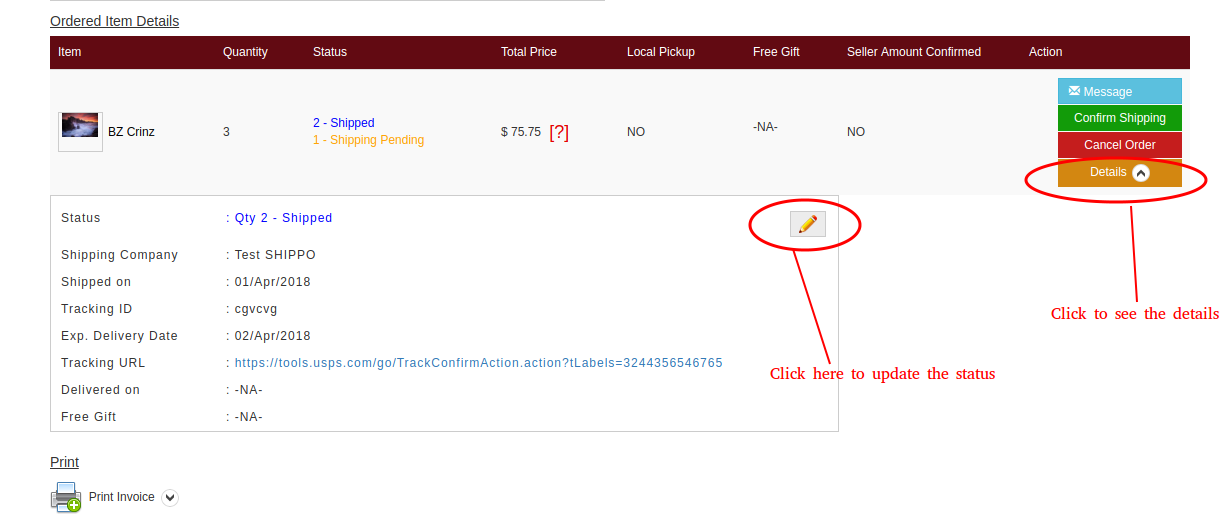The image size is (1228, 520).
Task: Open the USPS tracking URL link
Action: 478,363
